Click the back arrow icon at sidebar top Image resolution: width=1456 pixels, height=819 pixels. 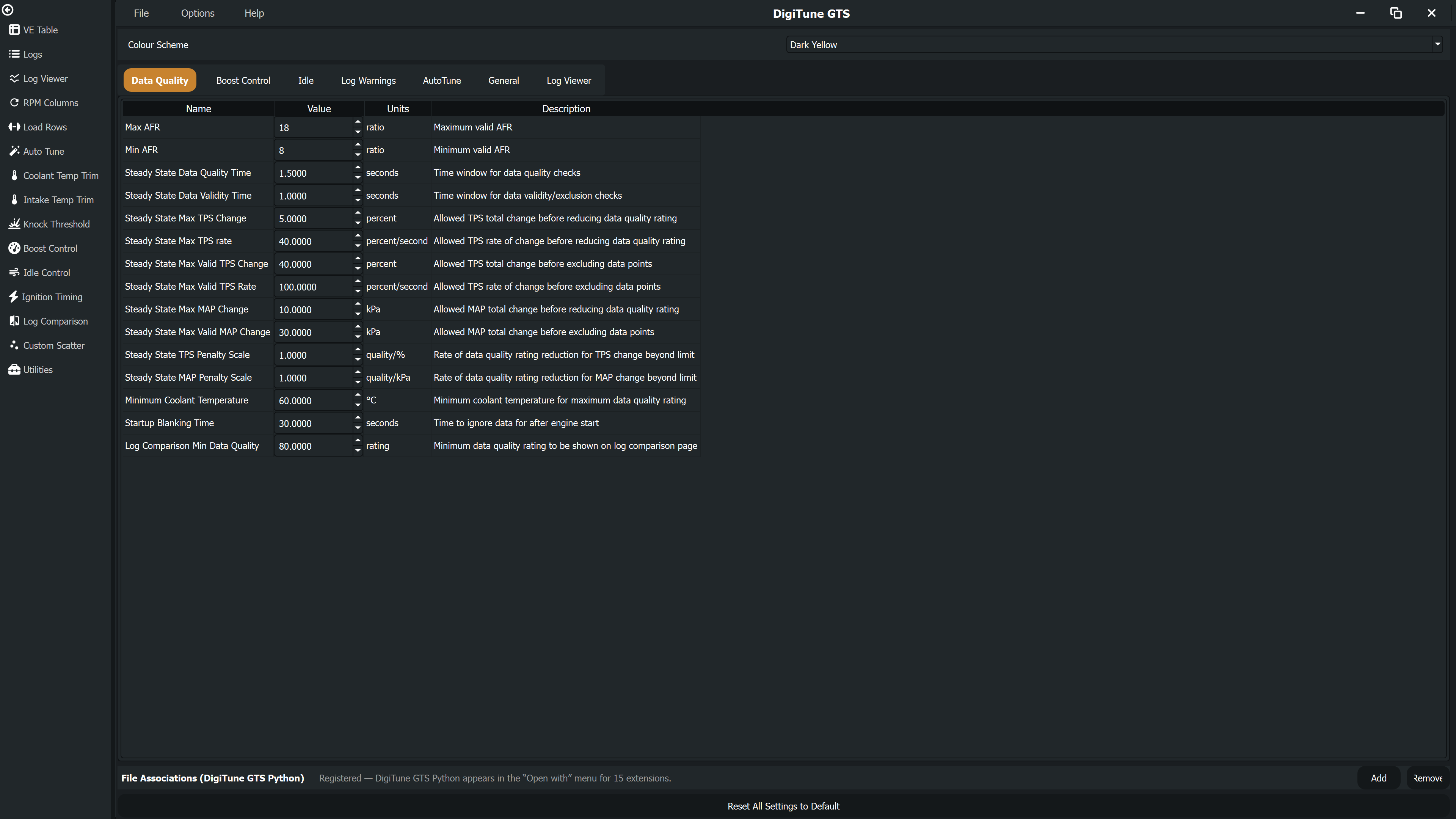tap(8, 9)
